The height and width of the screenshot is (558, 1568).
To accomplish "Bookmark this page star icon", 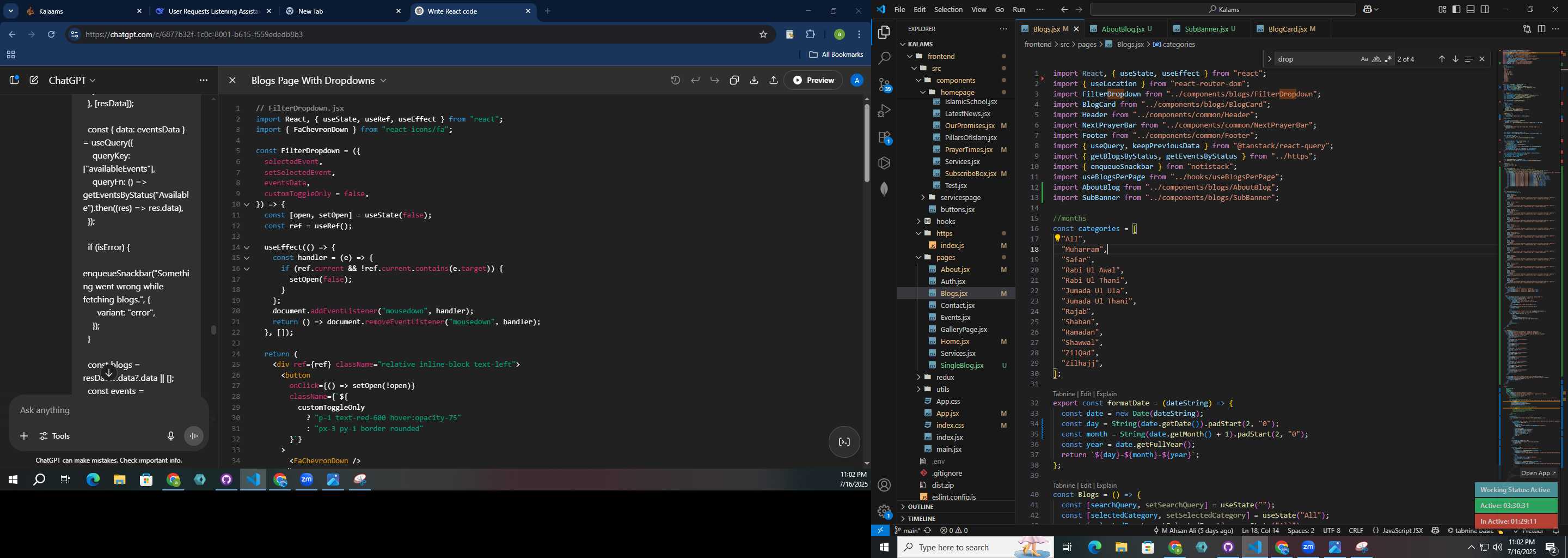I will 763,35.
